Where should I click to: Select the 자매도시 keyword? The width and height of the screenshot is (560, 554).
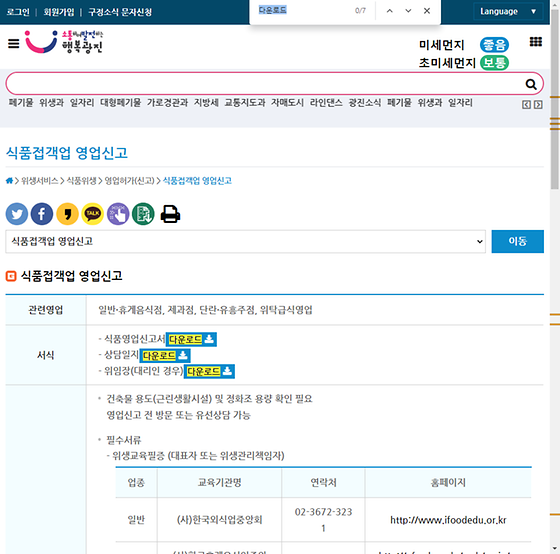(288, 103)
